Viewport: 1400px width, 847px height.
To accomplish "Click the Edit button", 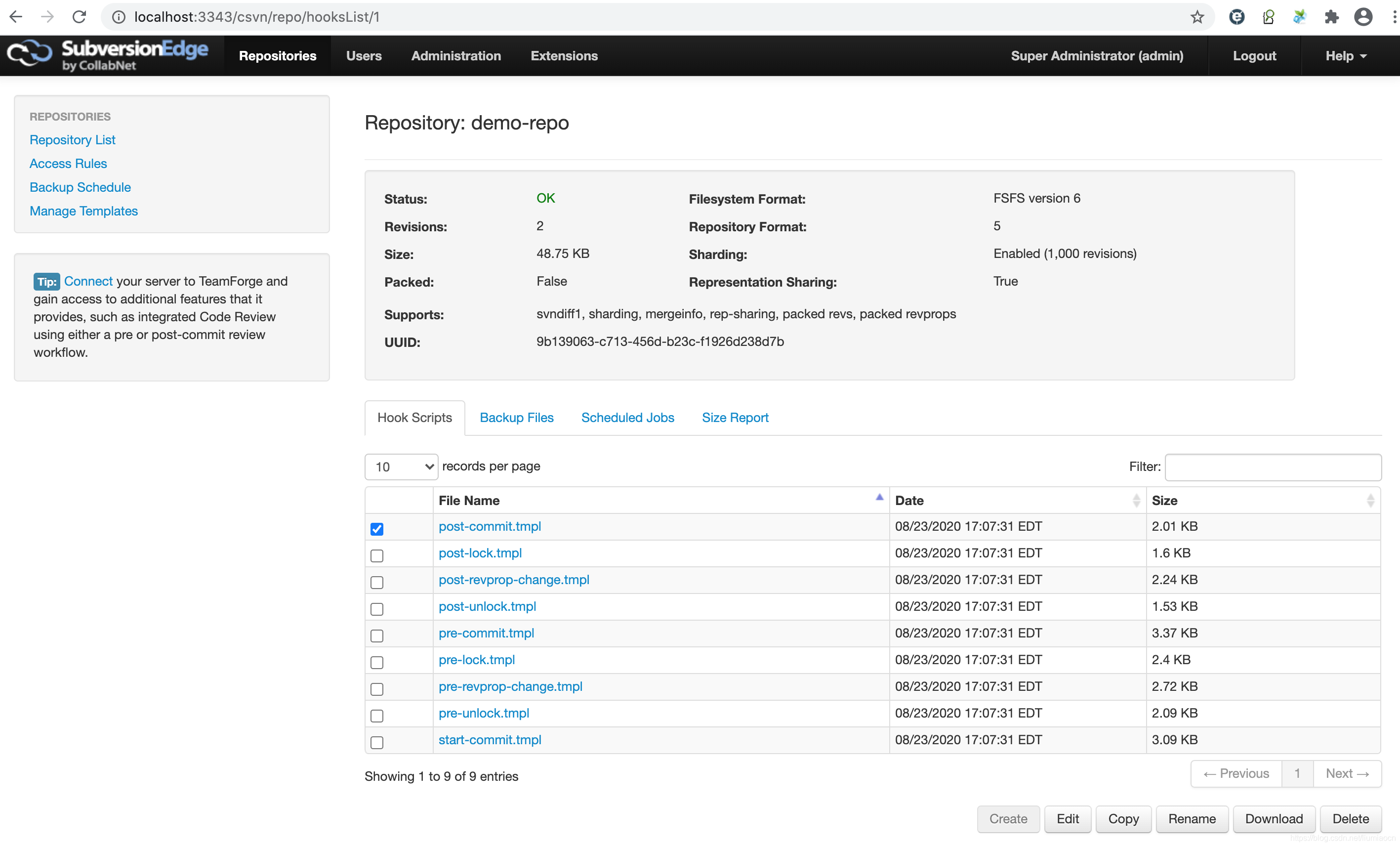I will coord(1067,818).
